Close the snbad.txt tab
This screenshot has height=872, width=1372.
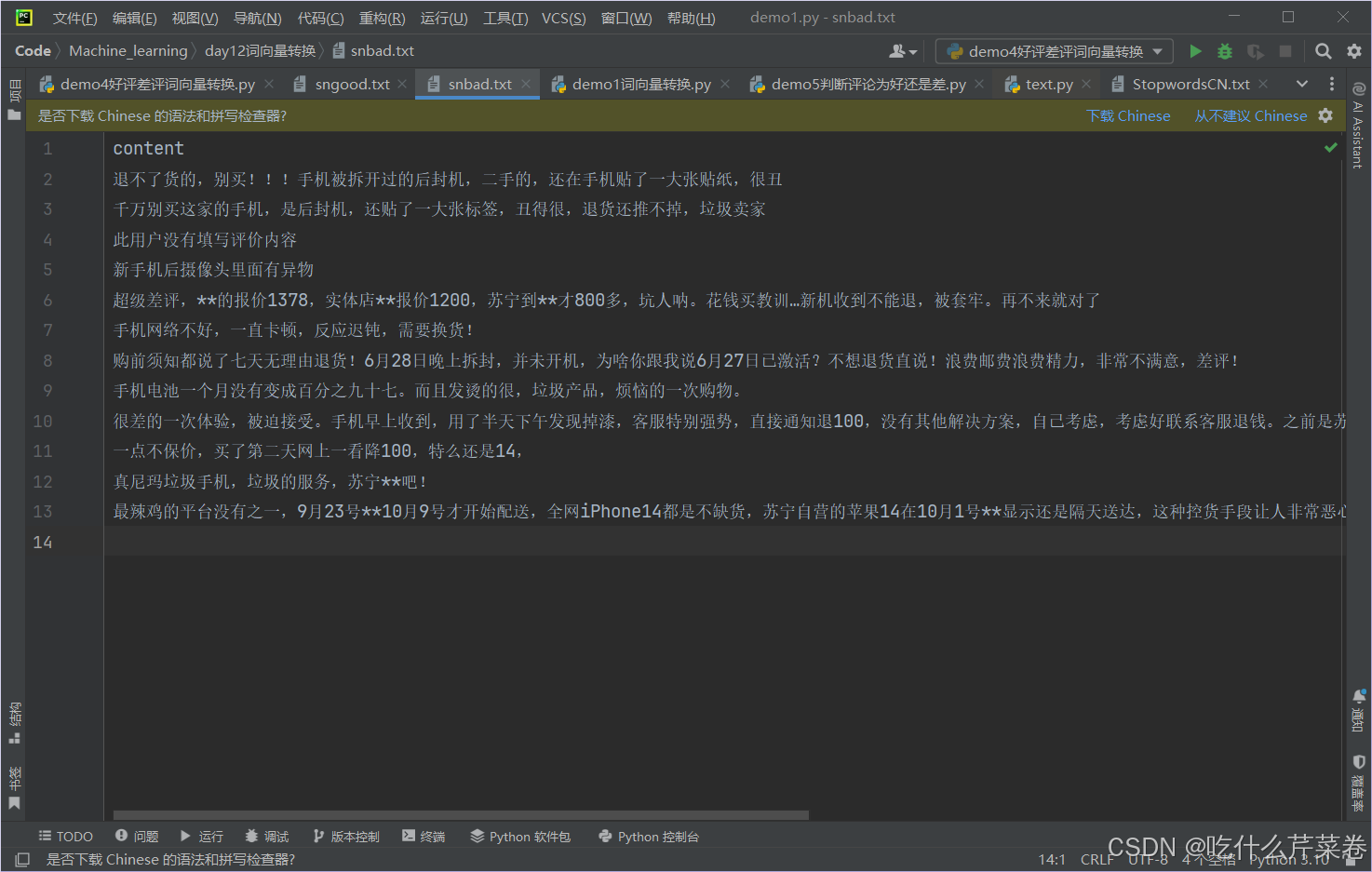tap(526, 84)
